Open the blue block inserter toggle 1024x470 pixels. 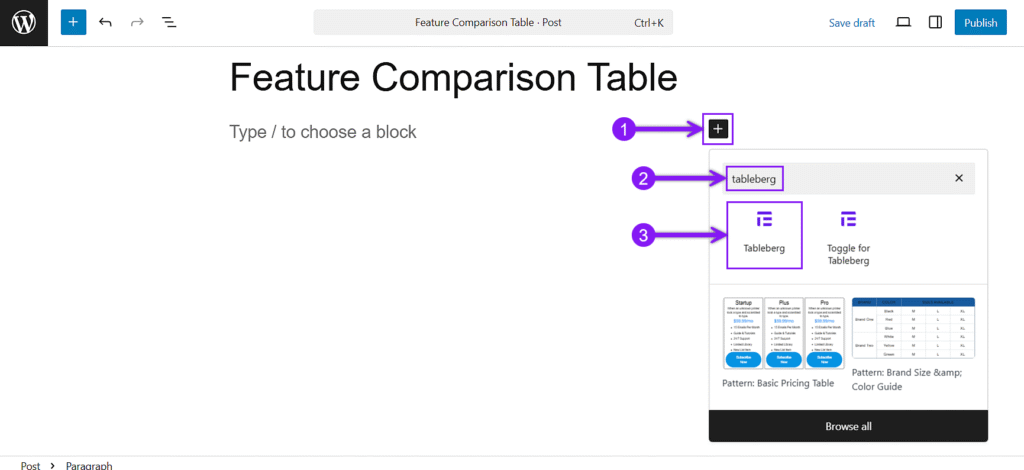pos(73,22)
